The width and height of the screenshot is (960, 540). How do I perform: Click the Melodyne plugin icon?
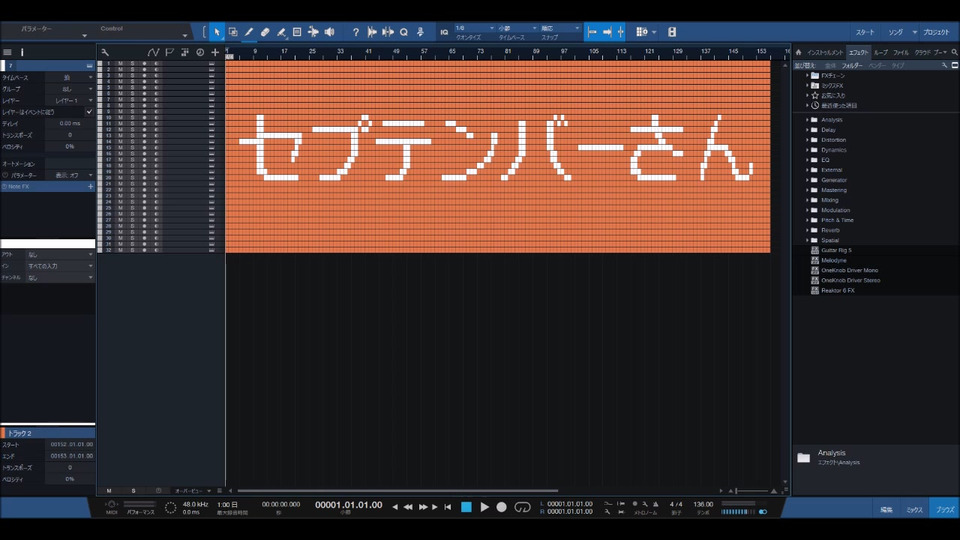[x=815, y=260]
